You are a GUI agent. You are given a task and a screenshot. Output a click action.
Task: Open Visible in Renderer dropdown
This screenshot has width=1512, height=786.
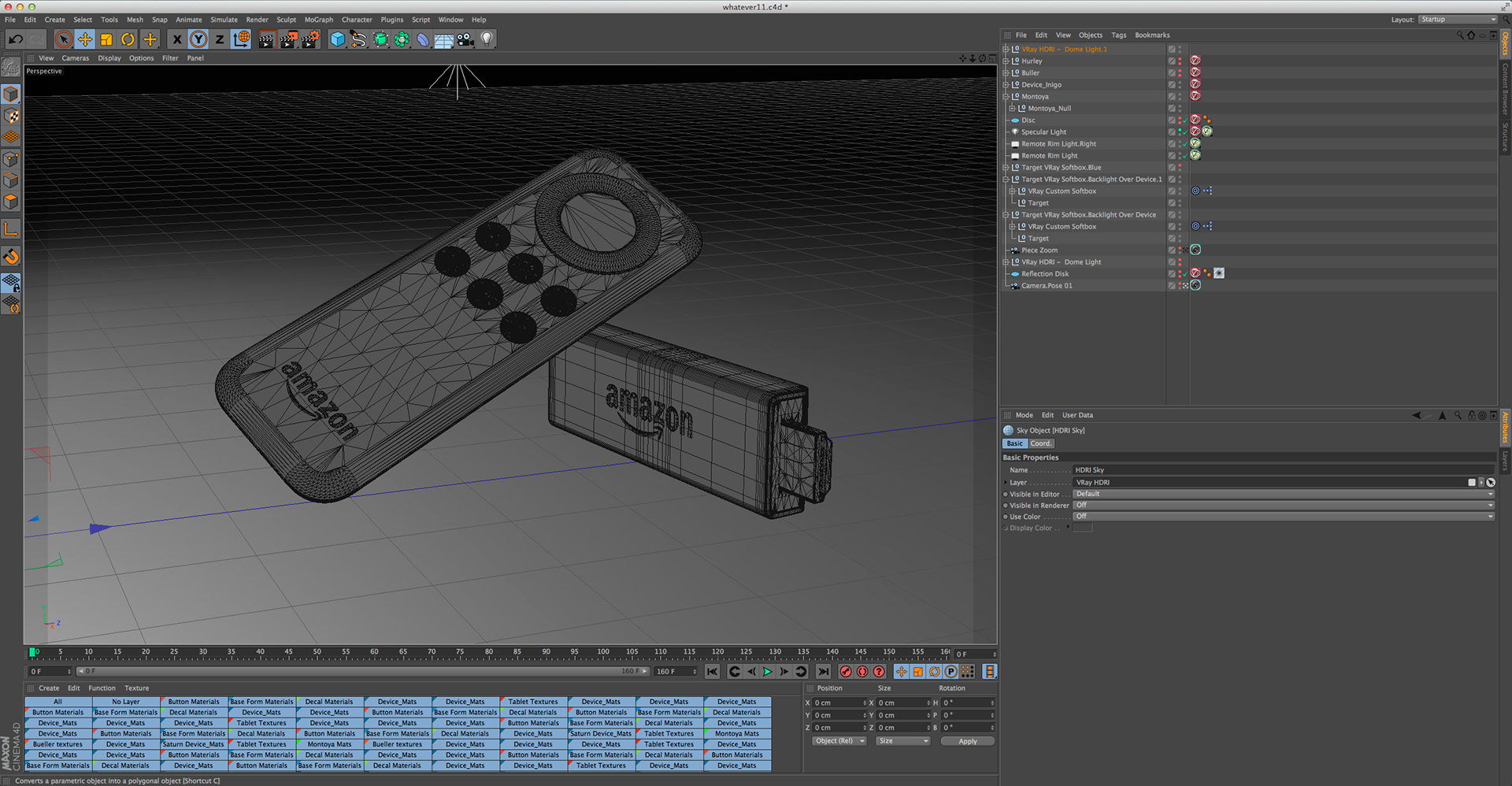click(1284, 505)
